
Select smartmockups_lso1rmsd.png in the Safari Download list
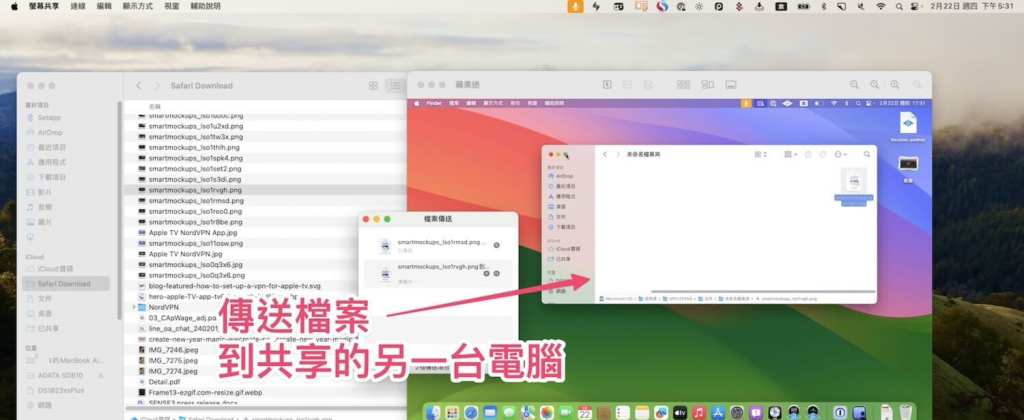(196, 201)
